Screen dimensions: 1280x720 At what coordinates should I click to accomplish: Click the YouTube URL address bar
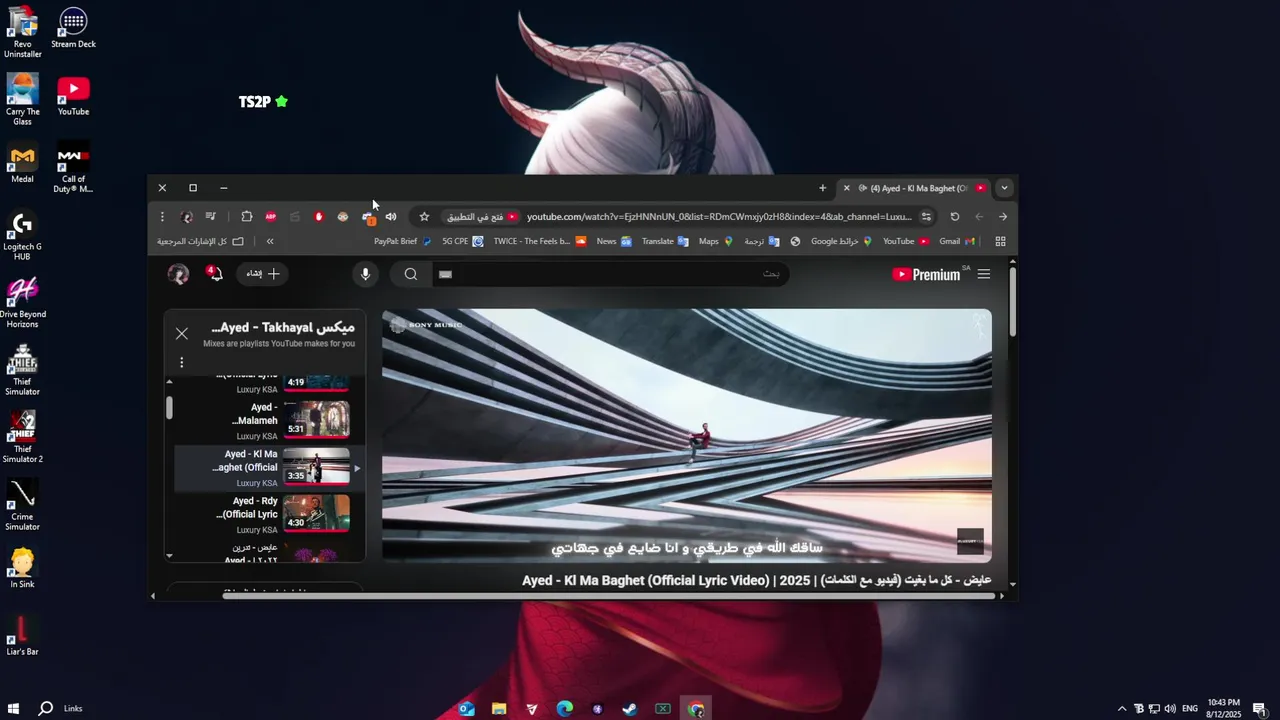point(719,216)
